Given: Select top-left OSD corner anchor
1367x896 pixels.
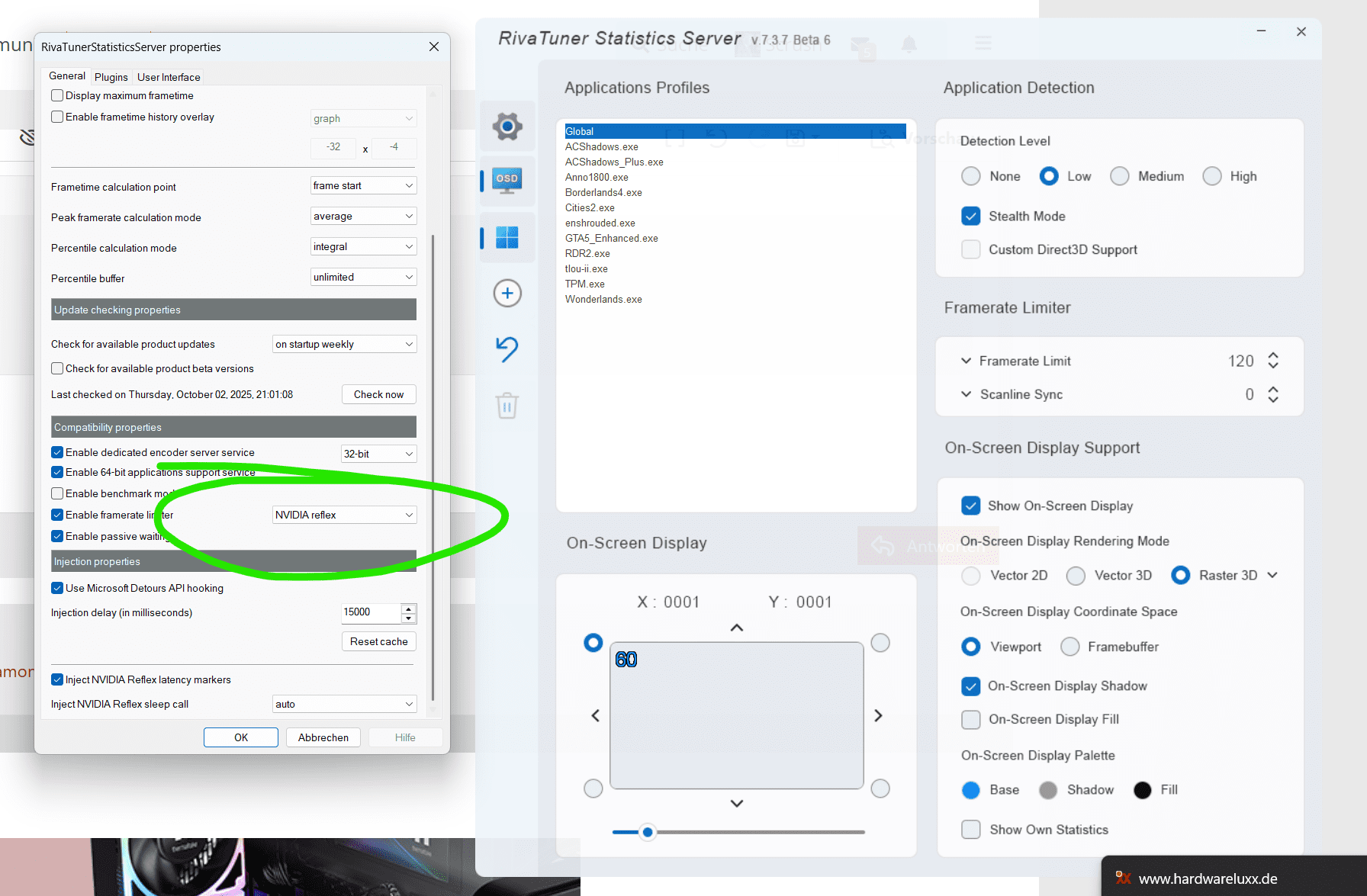Looking at the screenshot, I should click(x=593, y=643).
